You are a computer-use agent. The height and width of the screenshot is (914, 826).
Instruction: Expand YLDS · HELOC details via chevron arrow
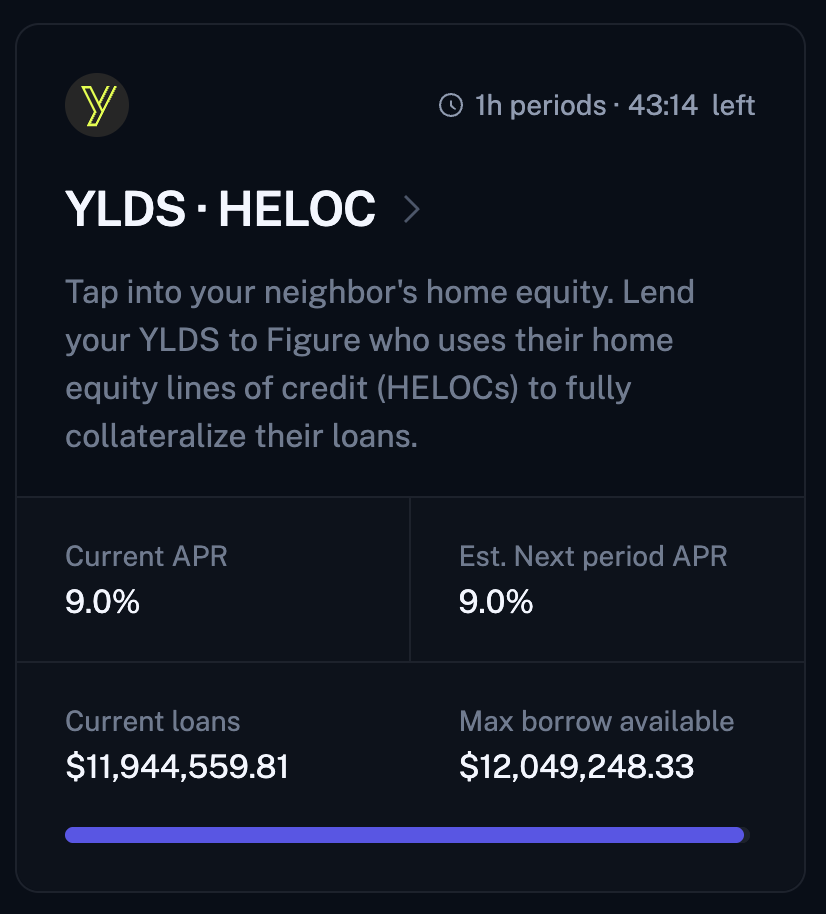(412, 209)
